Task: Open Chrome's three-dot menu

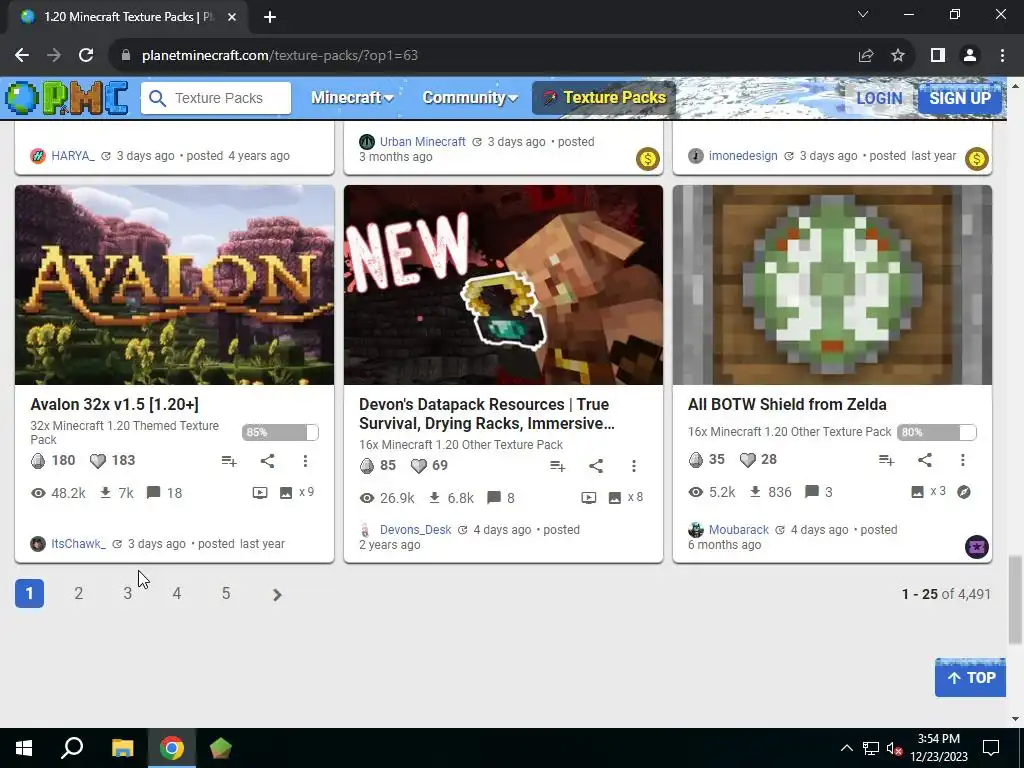Action: [x=1002, y=56]
